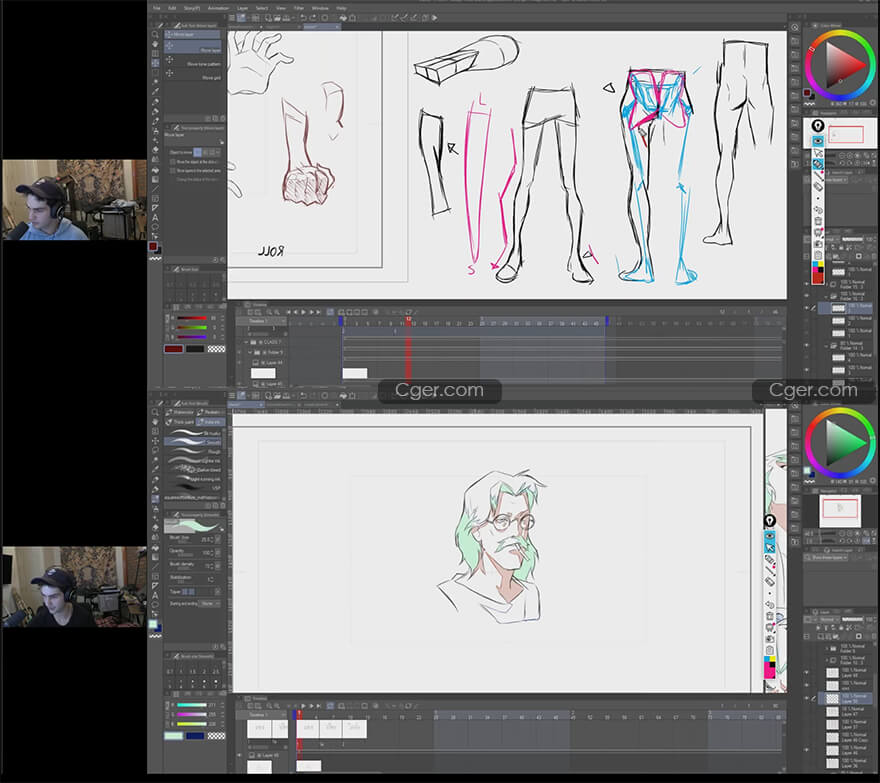Image resolution: width=880 pixels, height=783 pixels.
Task: Hide the selected layer via its eye icon
Action: (807, 309)
